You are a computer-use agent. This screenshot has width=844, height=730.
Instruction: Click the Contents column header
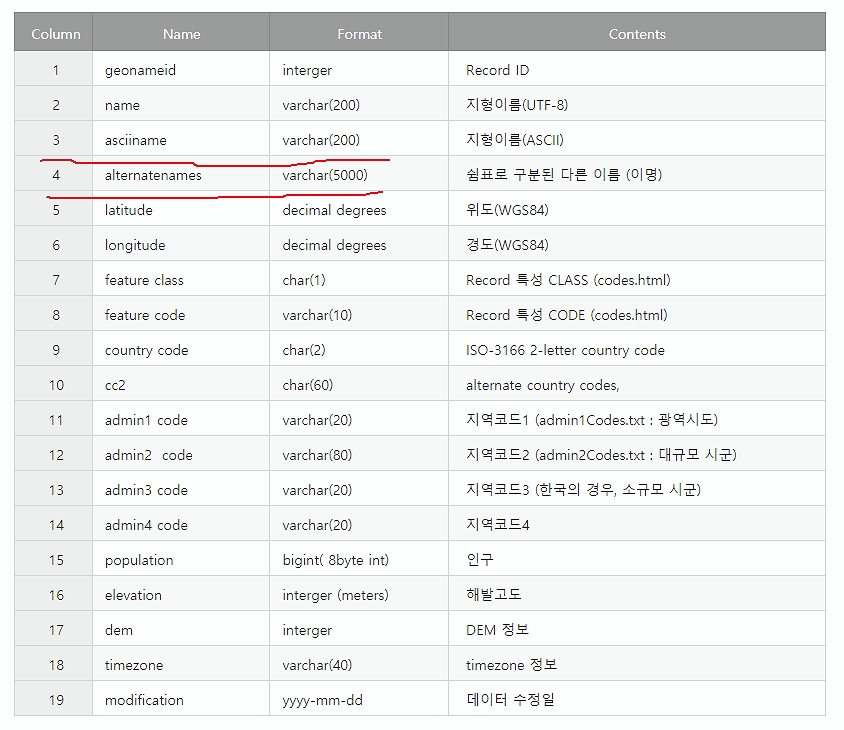coord(636,34)
